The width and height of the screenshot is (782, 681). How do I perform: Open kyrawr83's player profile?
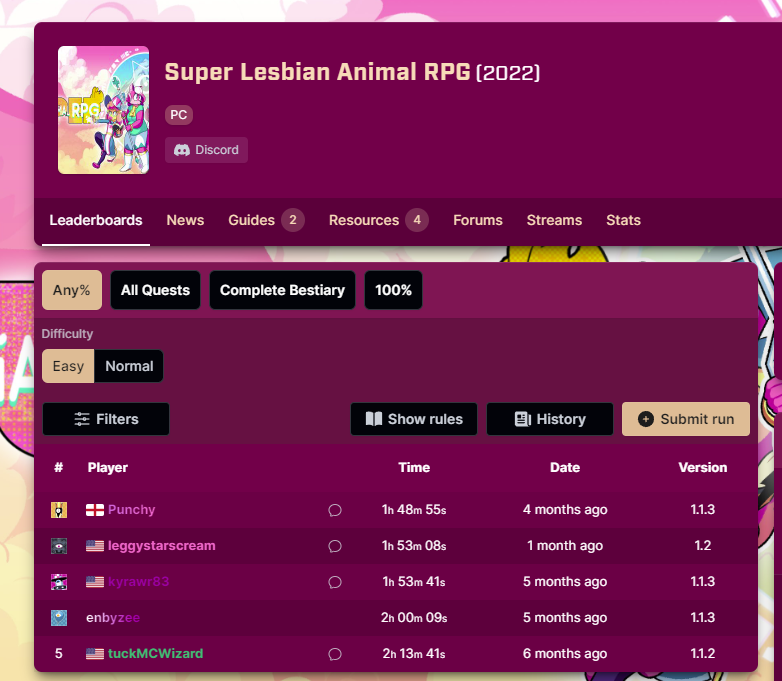pyautogui.click(x=139, y=582)
